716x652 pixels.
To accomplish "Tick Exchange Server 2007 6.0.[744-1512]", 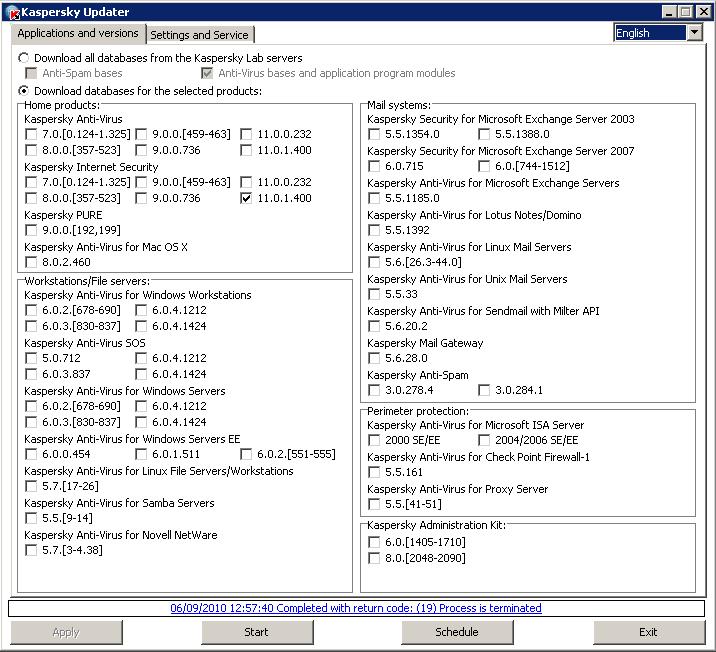I will tap(484, 166).
